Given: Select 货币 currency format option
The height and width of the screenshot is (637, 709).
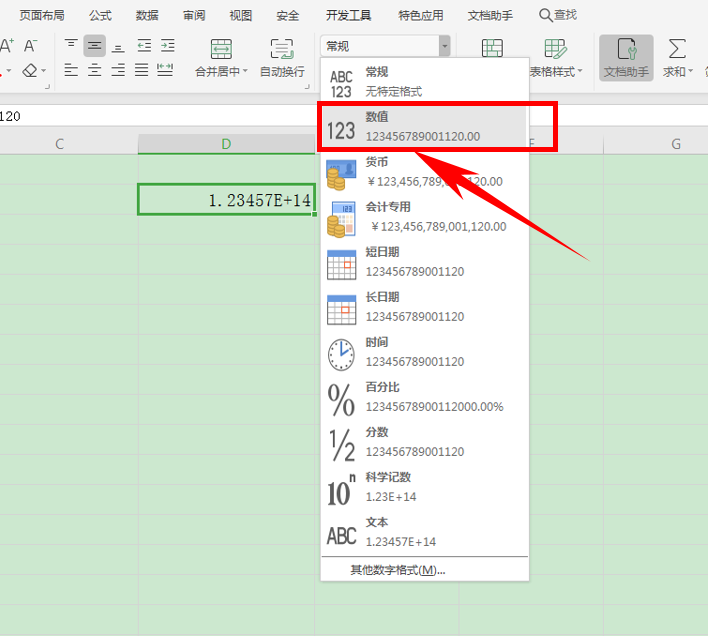Looking at the screenshot, I should coord(425,172).
